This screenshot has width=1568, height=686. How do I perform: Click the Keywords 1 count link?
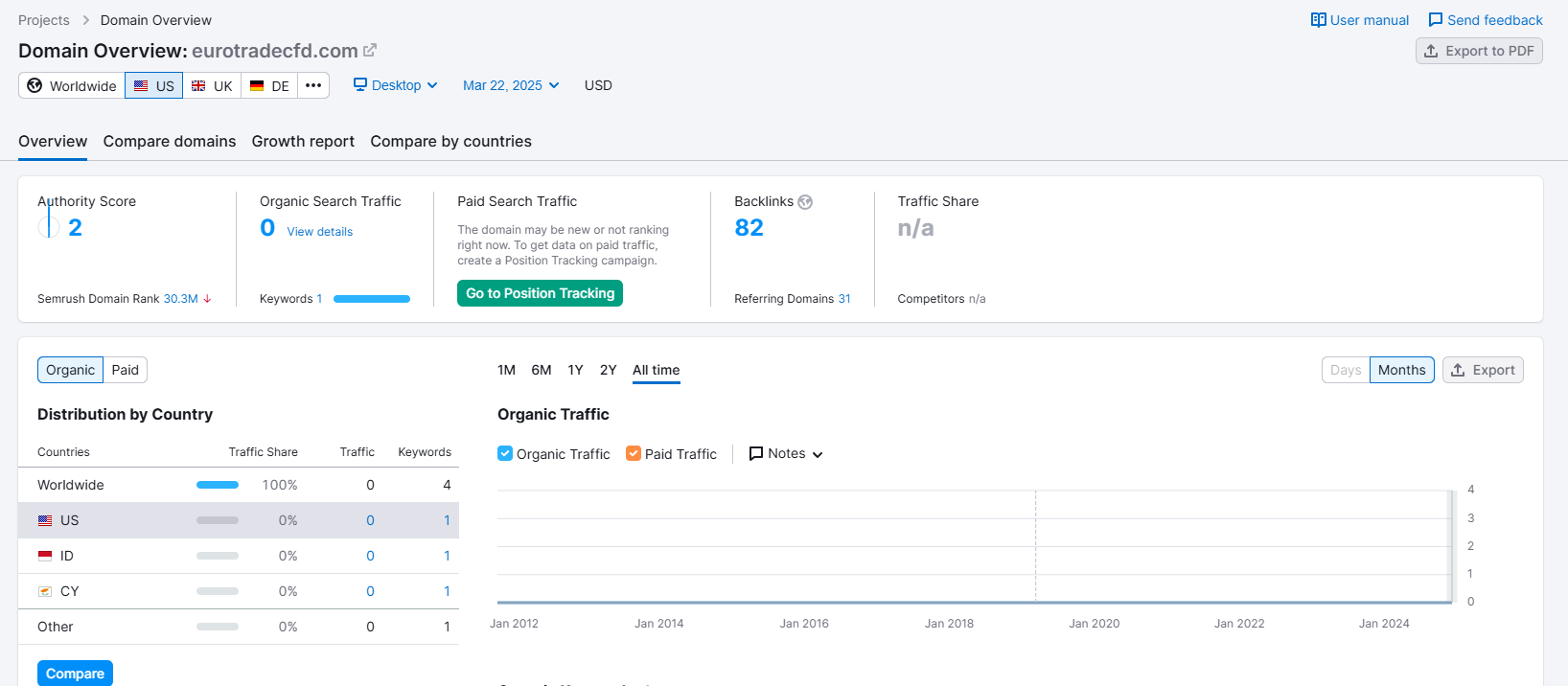[x=319, y=299]
